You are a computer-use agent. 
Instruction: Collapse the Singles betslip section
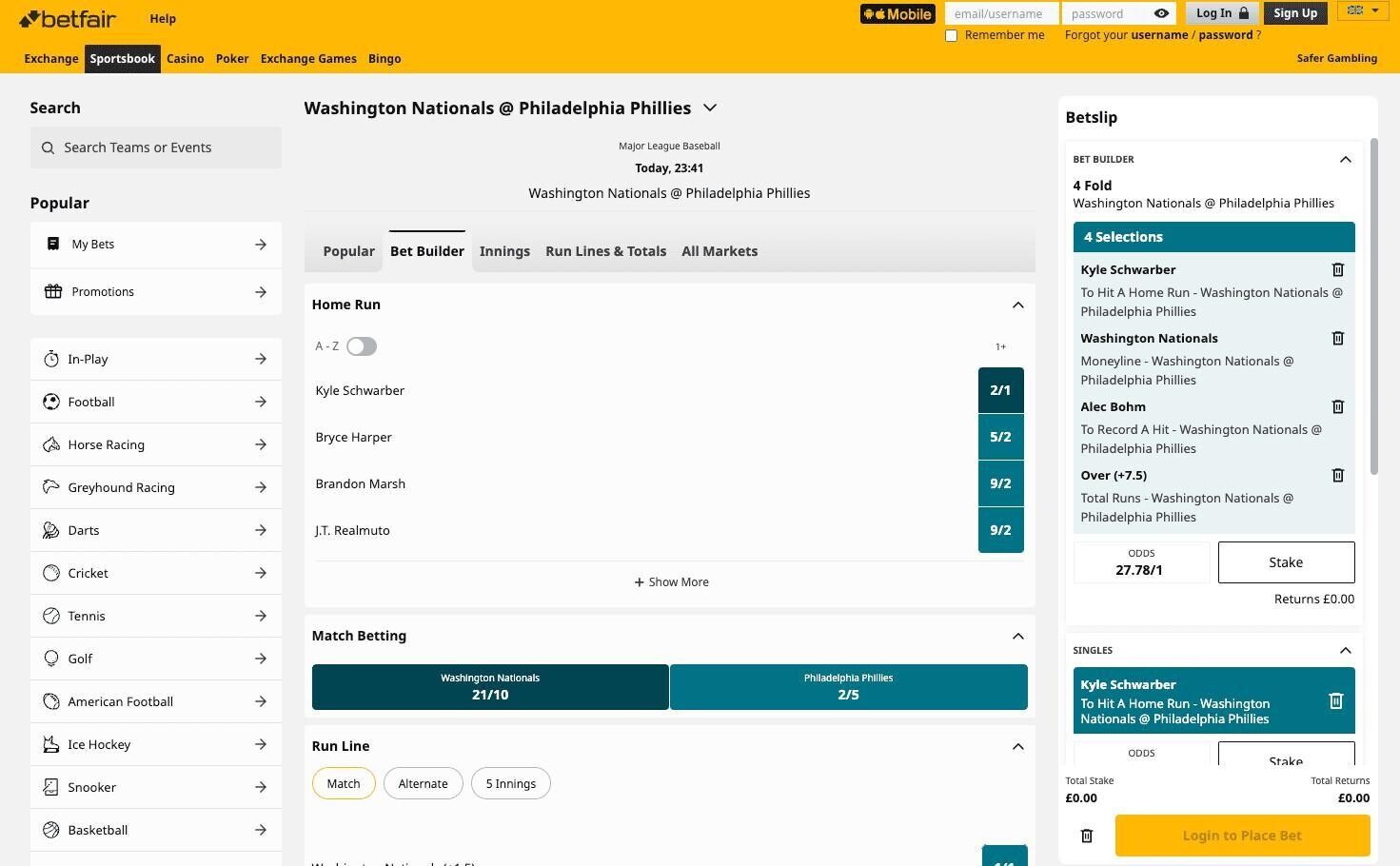coord(1345,651)
